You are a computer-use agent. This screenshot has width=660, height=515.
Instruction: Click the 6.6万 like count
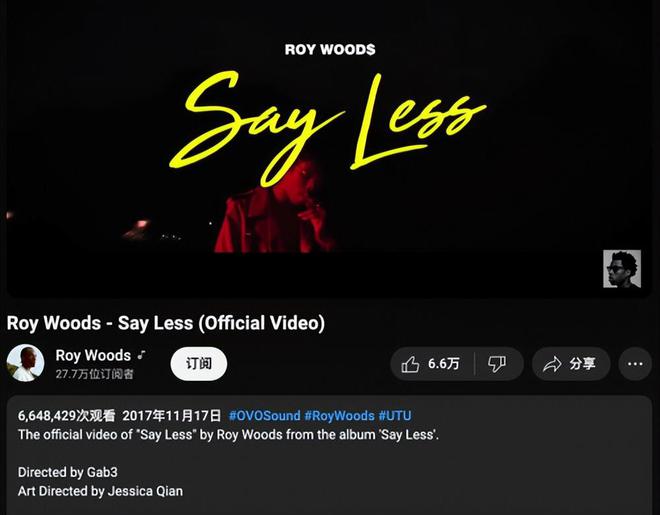(x=444, y=364)
